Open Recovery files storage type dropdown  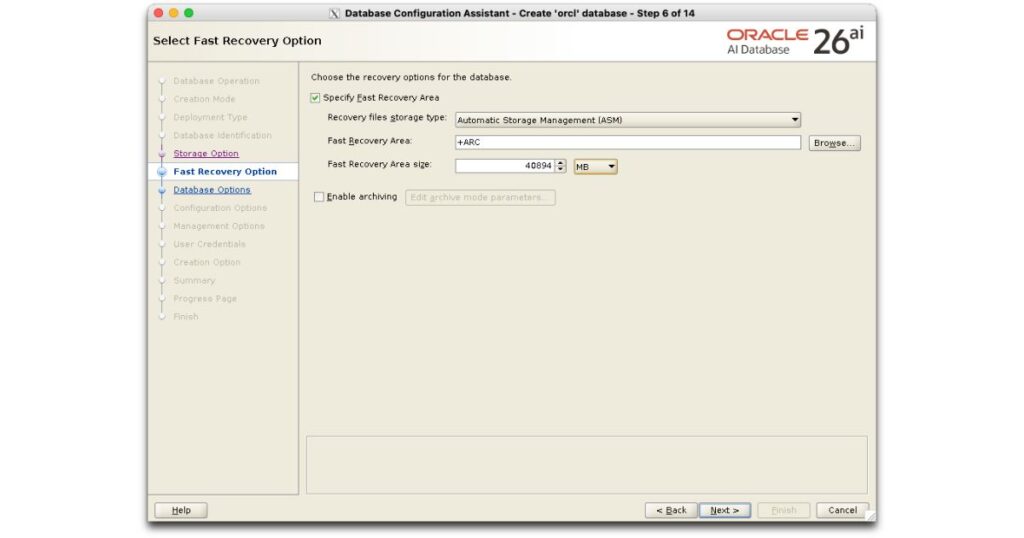628,120
